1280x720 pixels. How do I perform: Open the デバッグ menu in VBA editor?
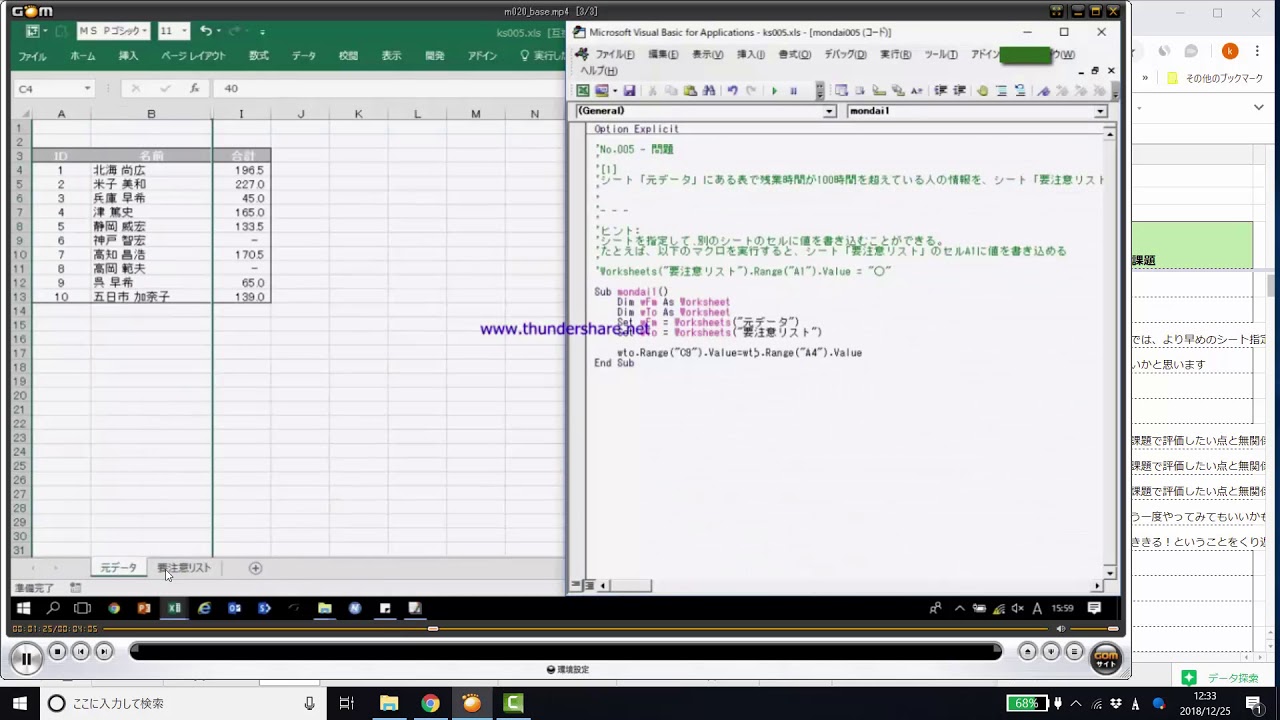tap(845, 55)
